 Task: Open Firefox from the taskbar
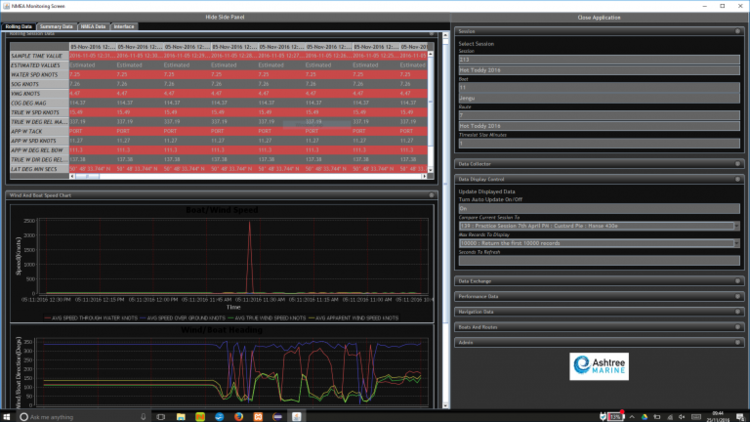click(x=239, y=417)
